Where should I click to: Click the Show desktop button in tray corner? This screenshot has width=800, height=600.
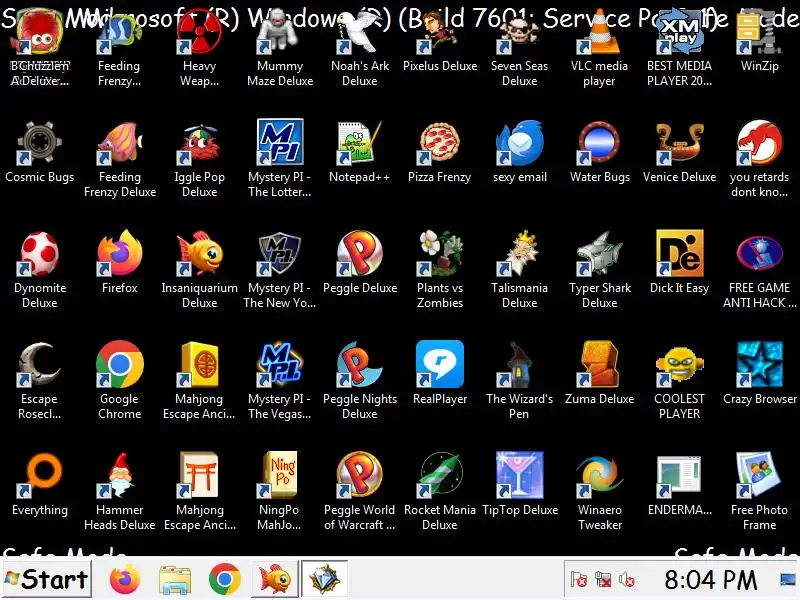point(788,579)
